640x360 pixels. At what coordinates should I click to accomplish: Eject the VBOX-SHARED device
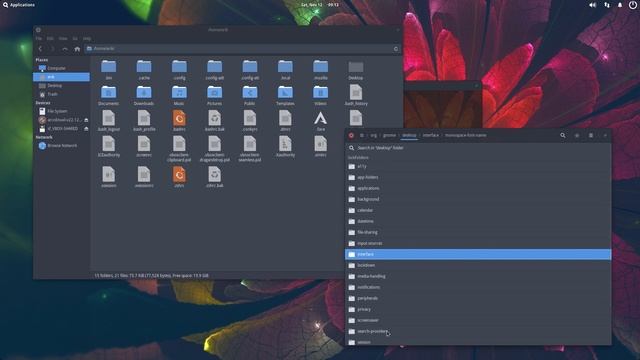pyautogui.click(x=86, y=129)
